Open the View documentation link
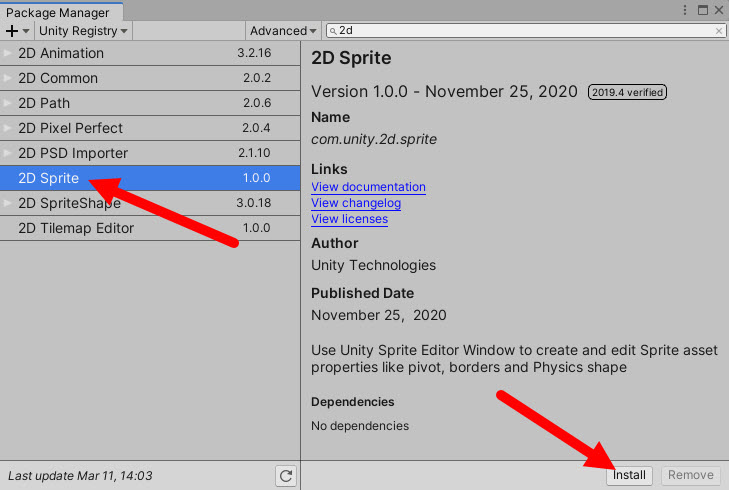This screenshot has width=729, height=490. [x=368, y=187]
